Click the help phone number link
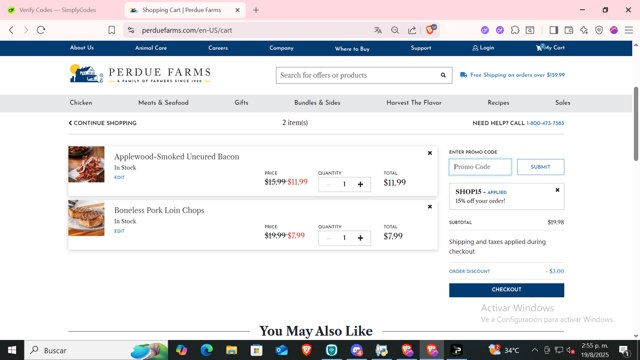The width and height of the screenshot is (640, 360). [x=545, y=123]
